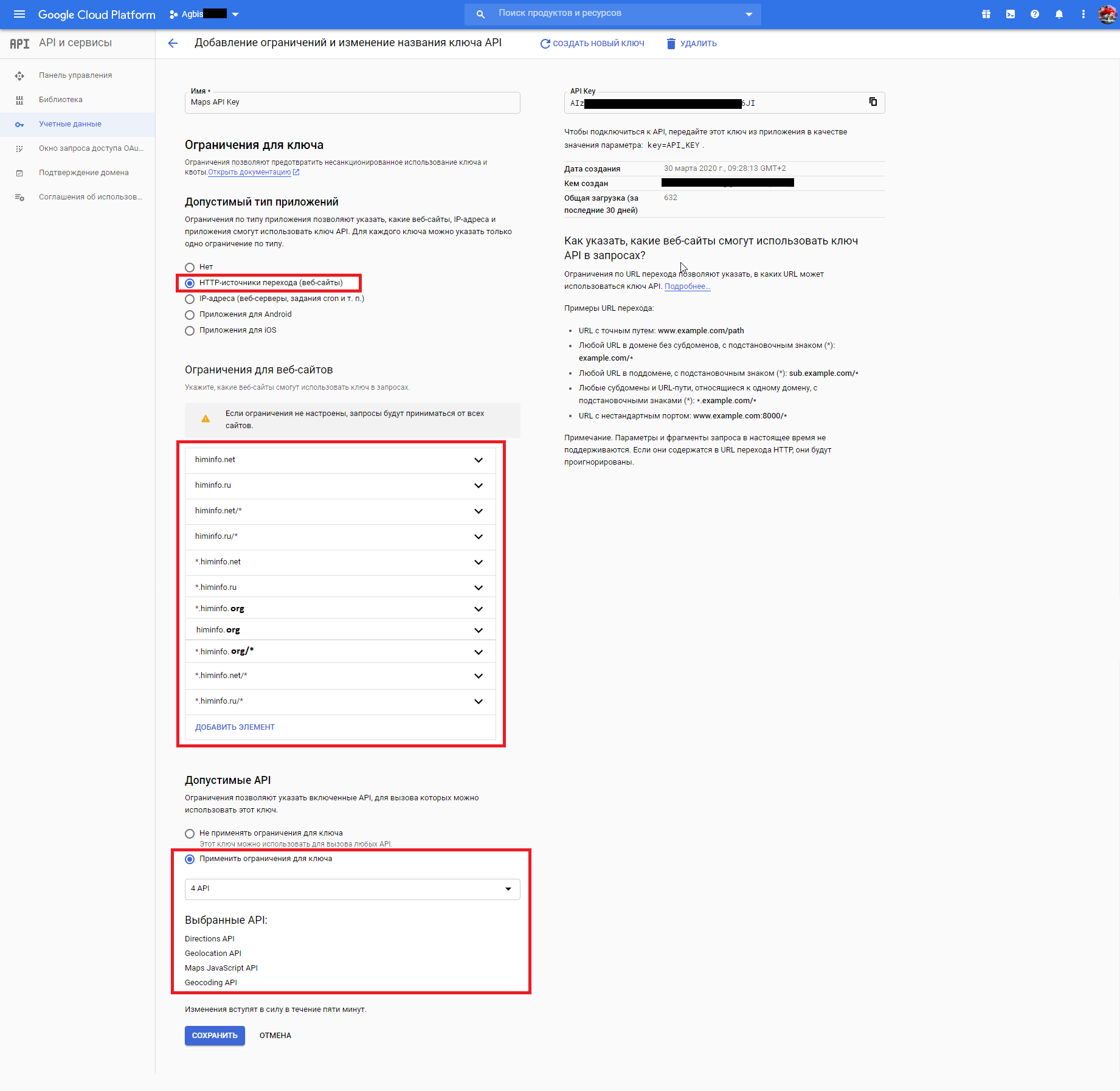
Task: Open the three-dot settings menu
Action: tap(1083, 14)
